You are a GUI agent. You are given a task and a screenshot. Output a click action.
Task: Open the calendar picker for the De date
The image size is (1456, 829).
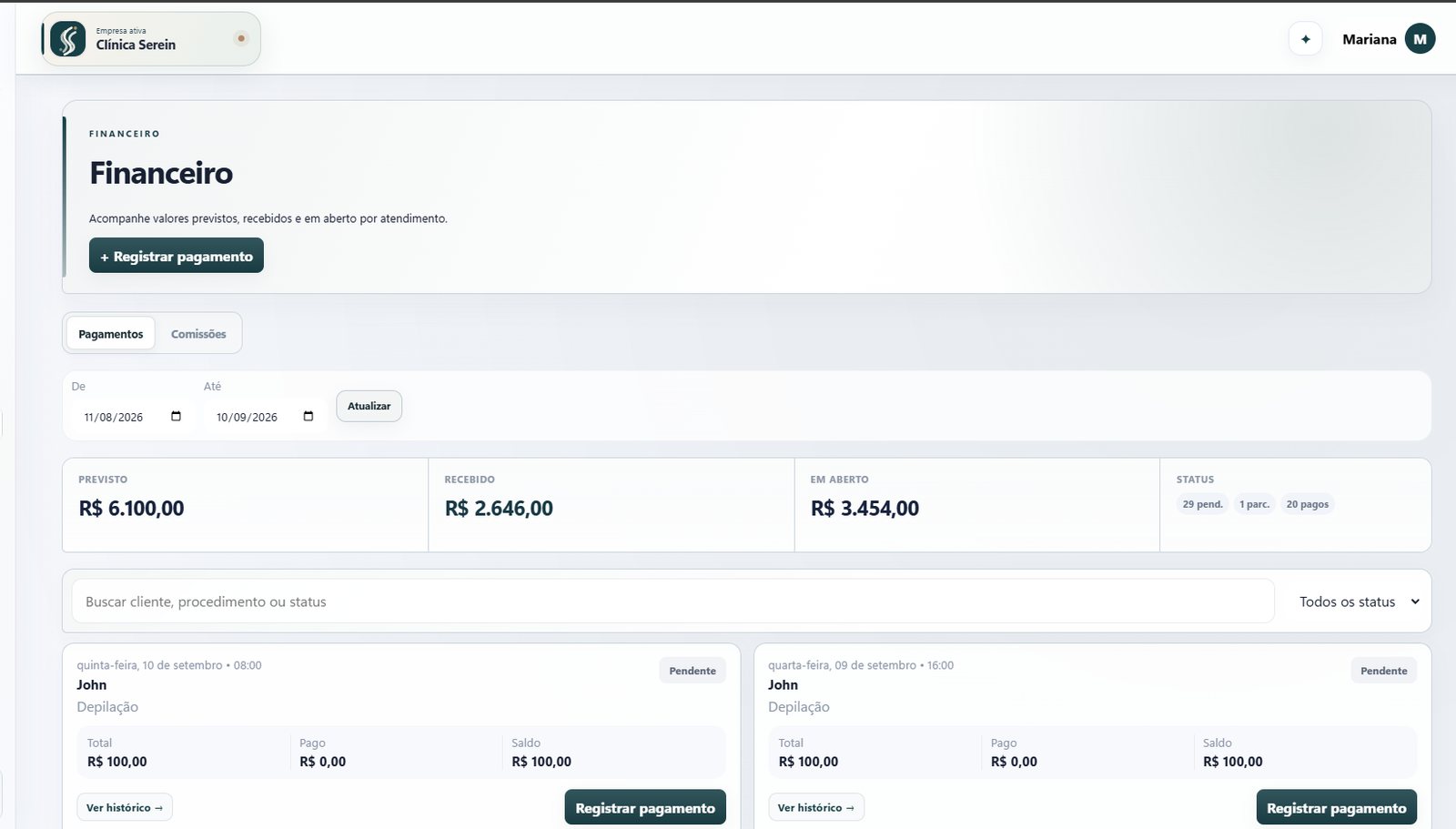point(176,417)
